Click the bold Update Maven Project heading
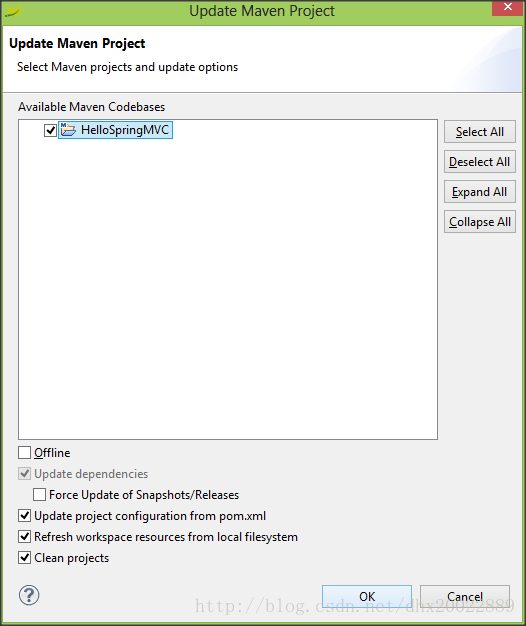 (77, 43)
